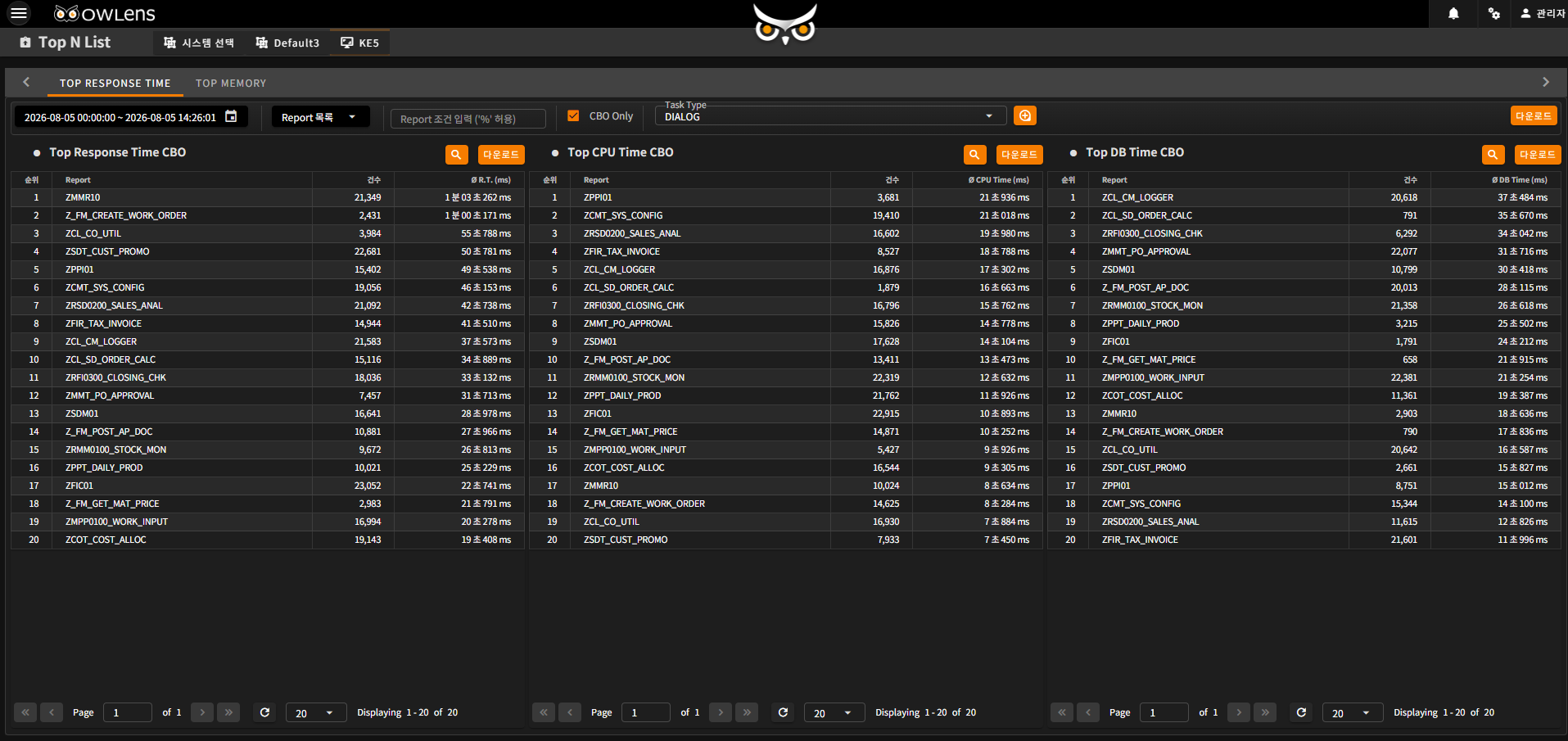Switch to the TOP MEMORY tab

[231, 84]
